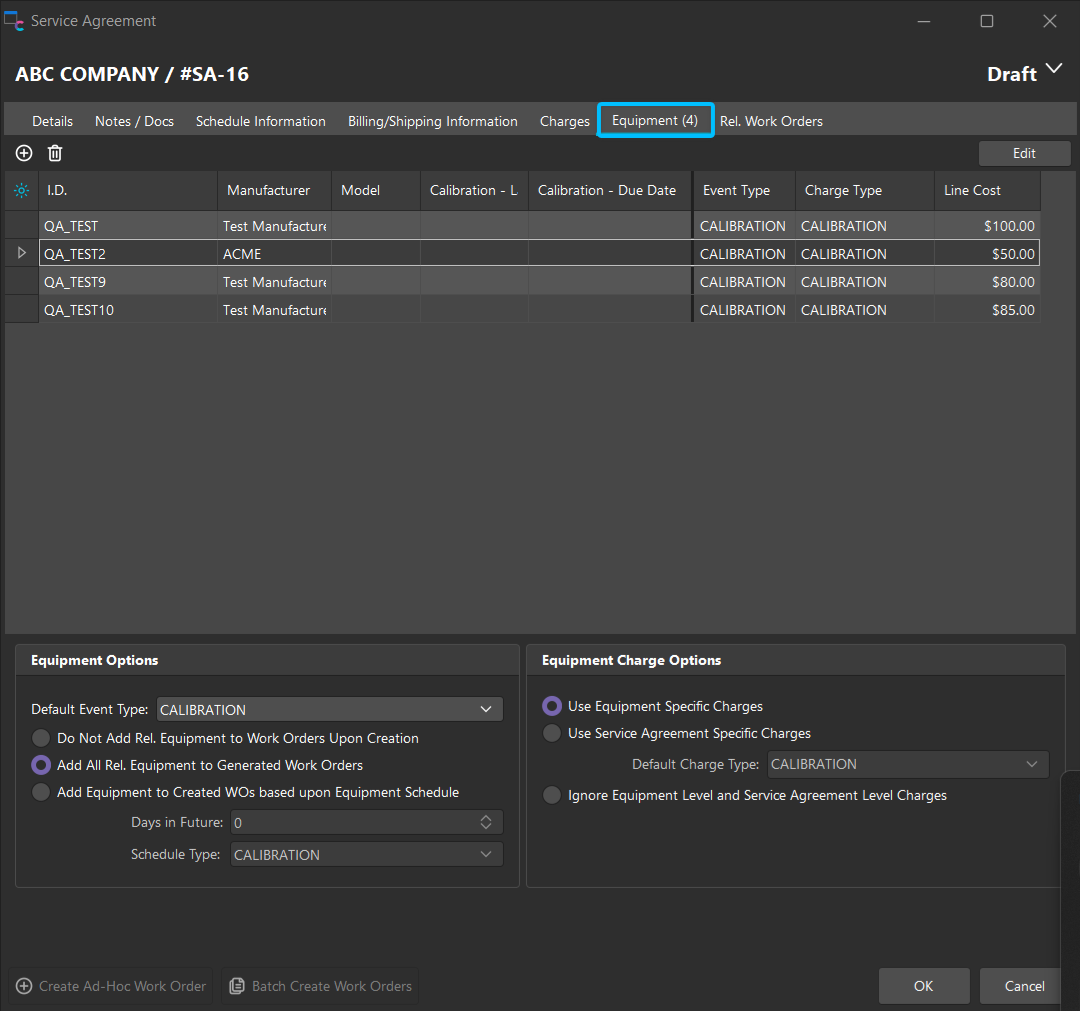Click the grid column settings gear icon
This screenshot has height=1011, width=1080.
pos(22,190)
